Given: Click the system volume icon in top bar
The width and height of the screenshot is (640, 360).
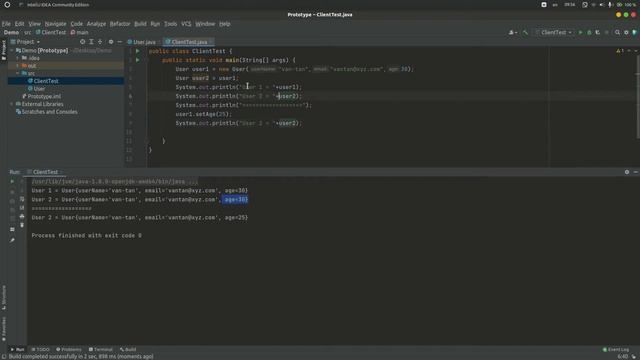Looking at the screenshot, I should 601,4.
